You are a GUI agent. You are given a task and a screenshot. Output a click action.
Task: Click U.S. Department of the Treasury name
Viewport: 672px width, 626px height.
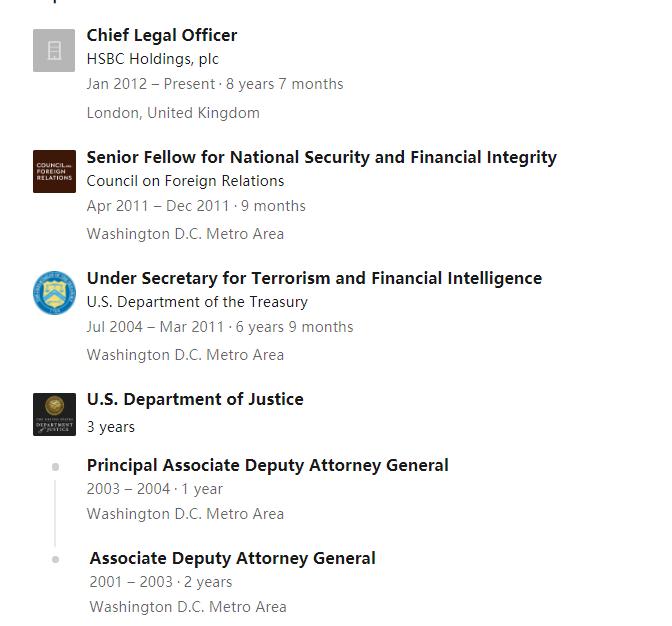tap(197, 302)
